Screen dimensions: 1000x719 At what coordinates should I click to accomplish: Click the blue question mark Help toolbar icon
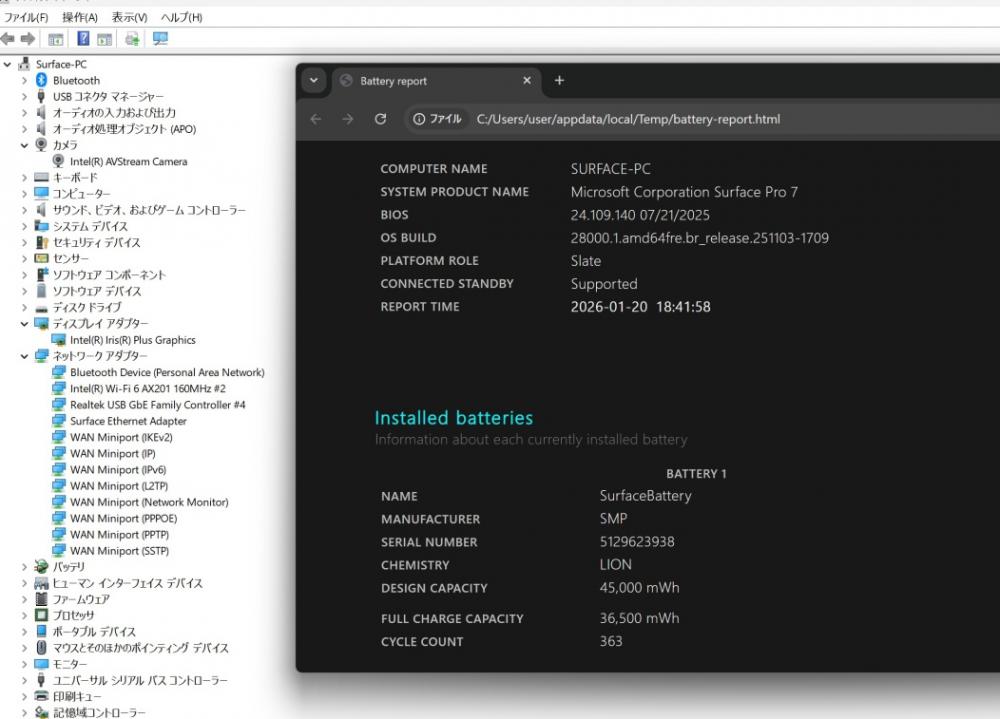[83, 39]
